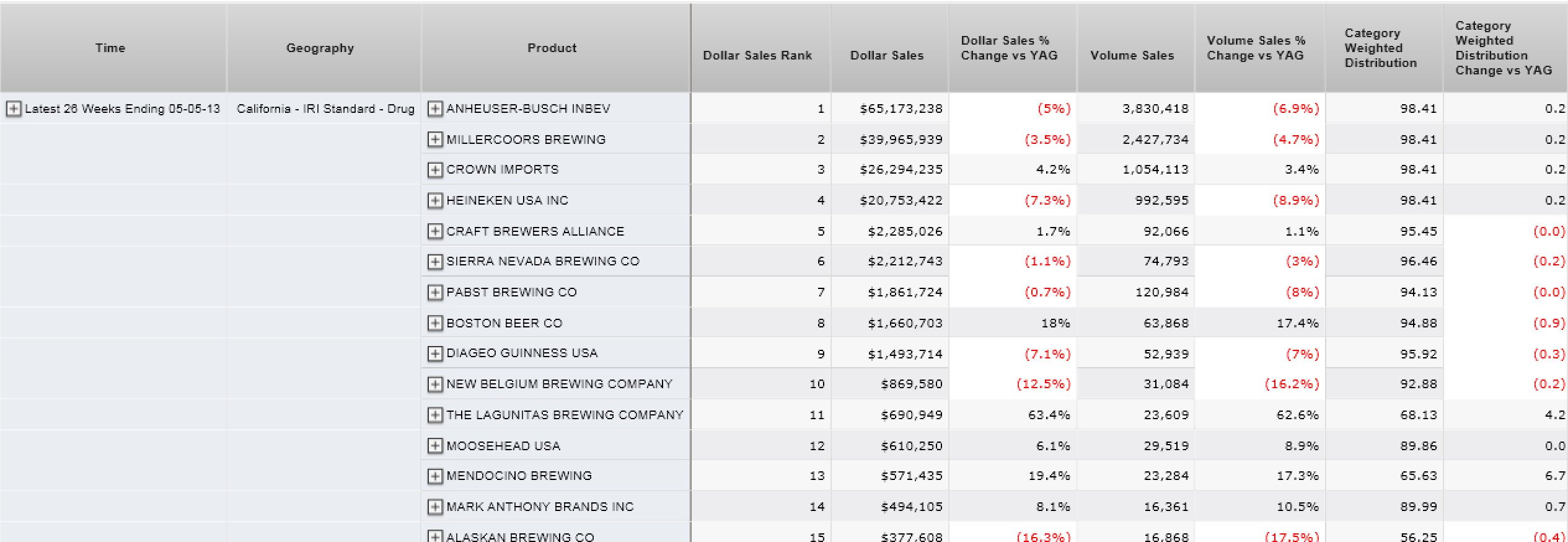The height and width of the screenshot is (542, 1568).
Task: Select the $571,435 dollar sales cell
Action: pos(890,476)
